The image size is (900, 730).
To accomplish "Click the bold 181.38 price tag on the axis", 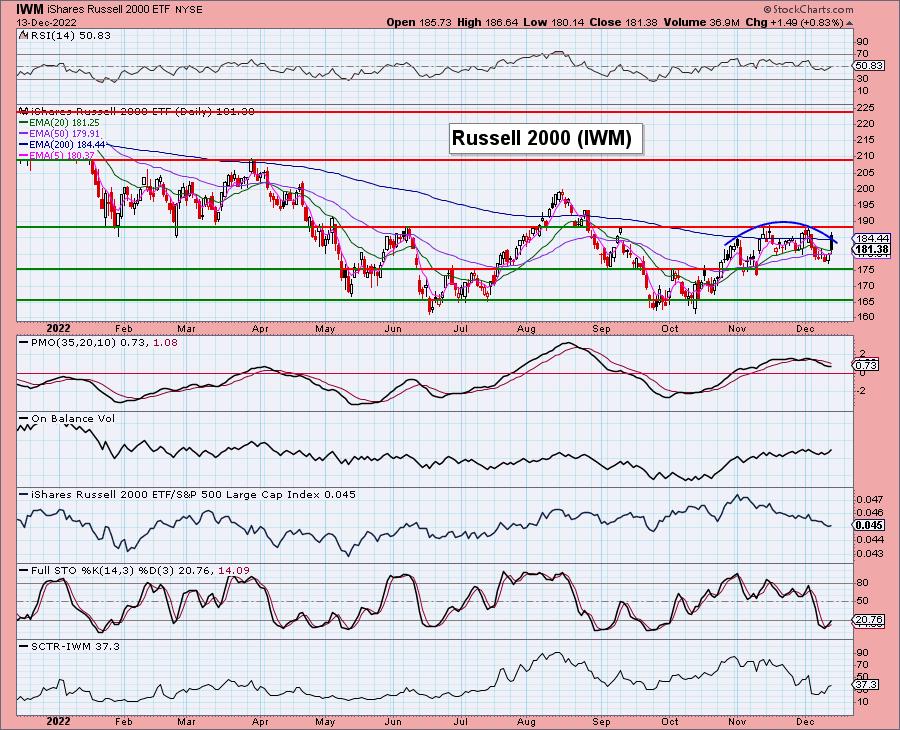I will click(x=871, y=250).
